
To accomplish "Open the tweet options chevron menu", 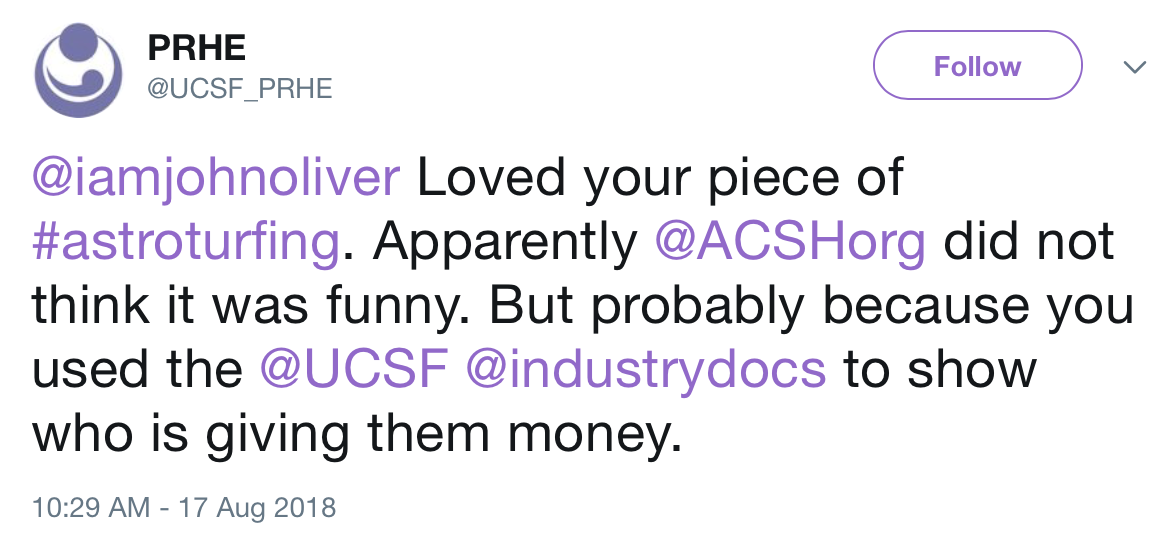I will (1133, 68).
